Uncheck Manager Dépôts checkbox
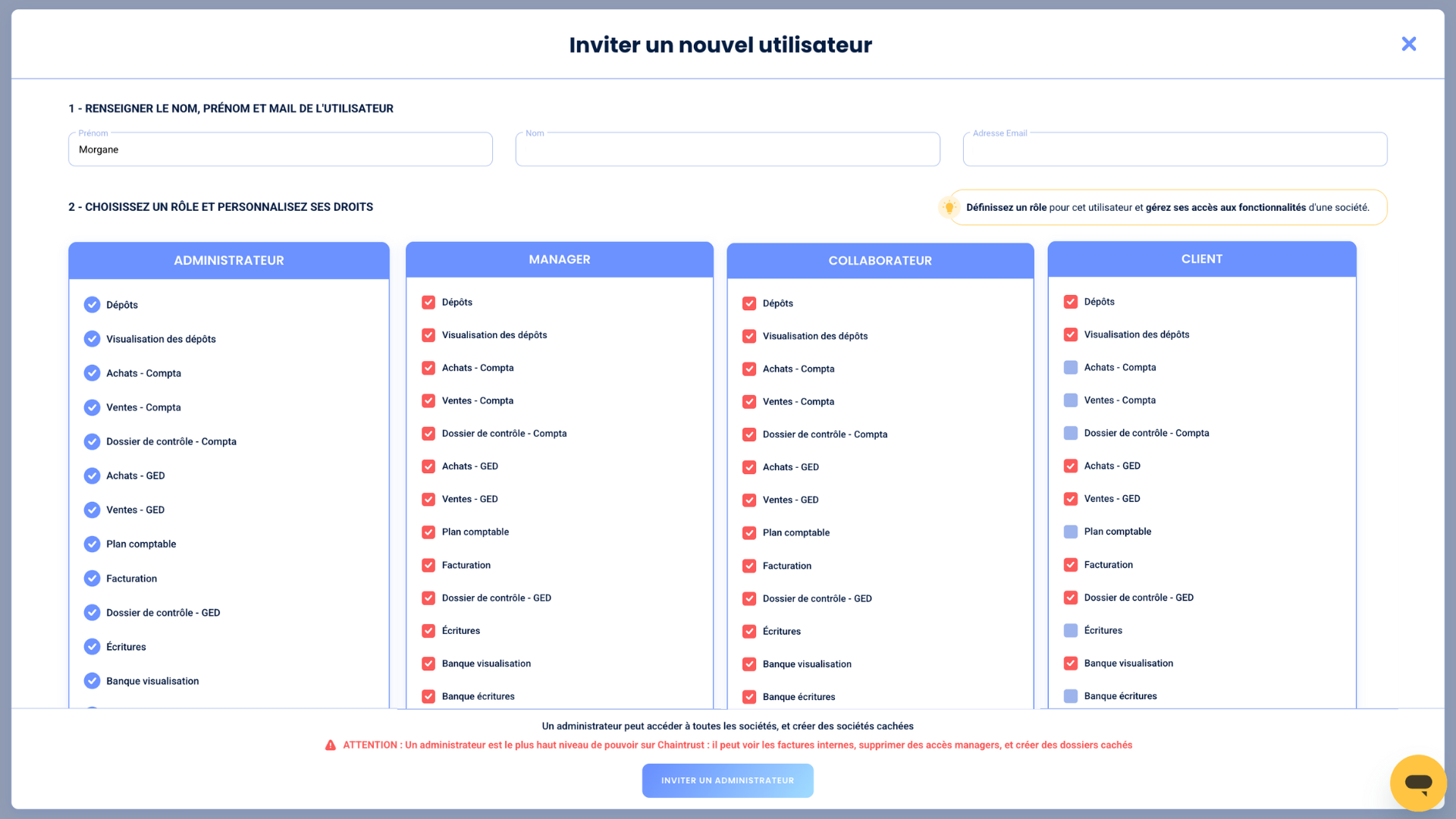This screenshot has height=819, width=1456. [x=428, y=302]
